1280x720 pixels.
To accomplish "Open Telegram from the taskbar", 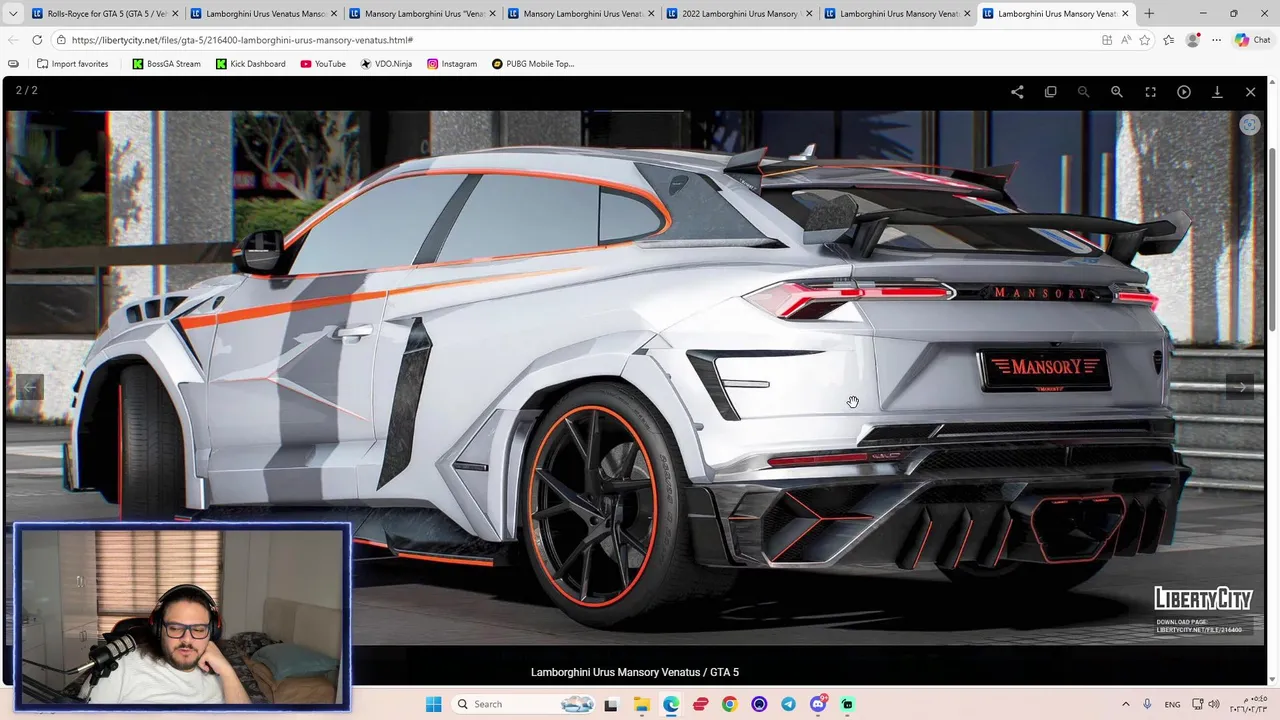I will point(788,704).
